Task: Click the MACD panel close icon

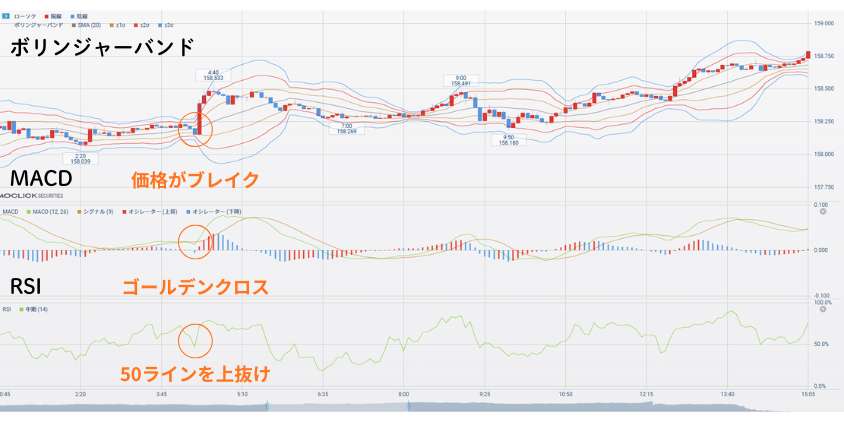Action: point(822,212)
